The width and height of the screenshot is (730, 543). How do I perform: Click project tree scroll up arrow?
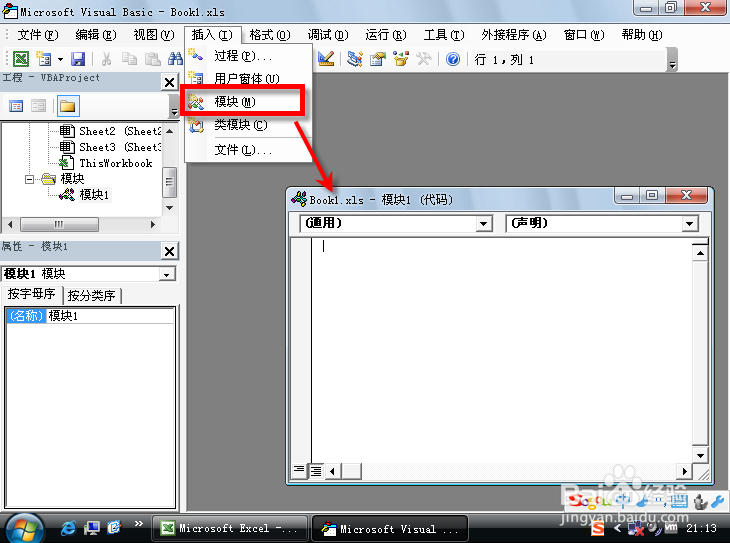pos(170,131)
